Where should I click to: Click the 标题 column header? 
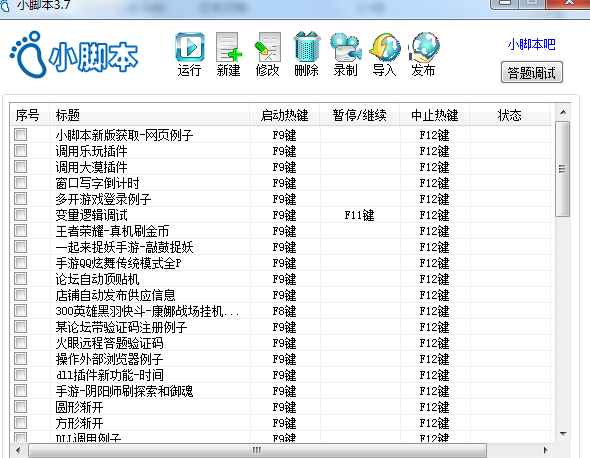coord(149,115)
